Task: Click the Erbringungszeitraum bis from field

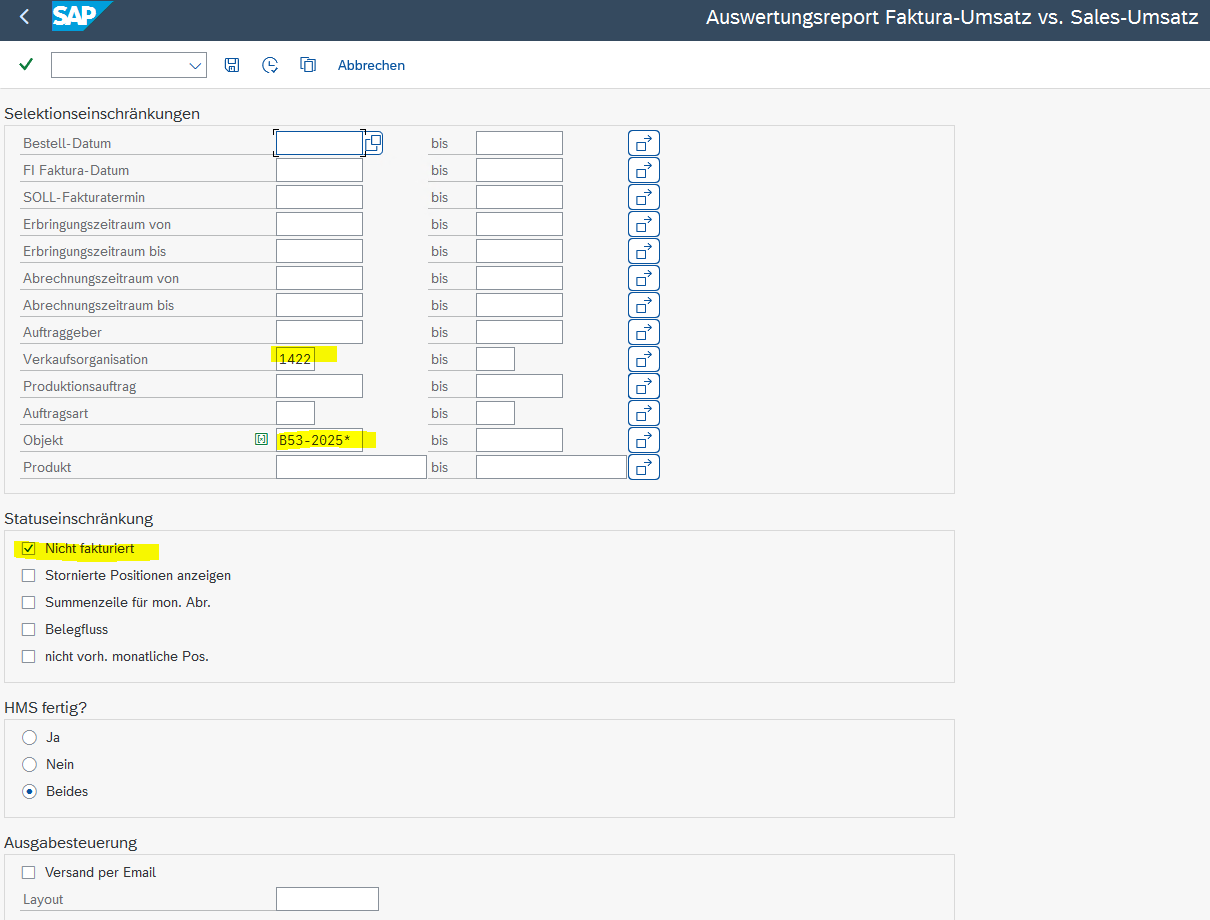Action: (x=319, y=251)
